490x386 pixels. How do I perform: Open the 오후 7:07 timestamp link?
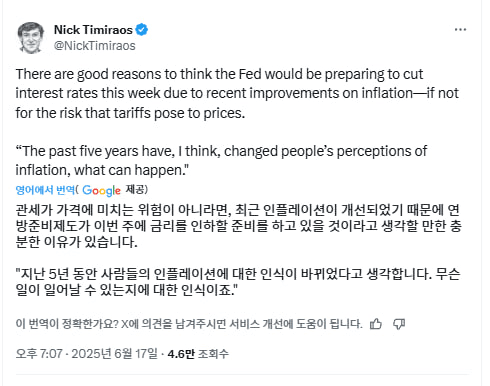pos(39,354)
